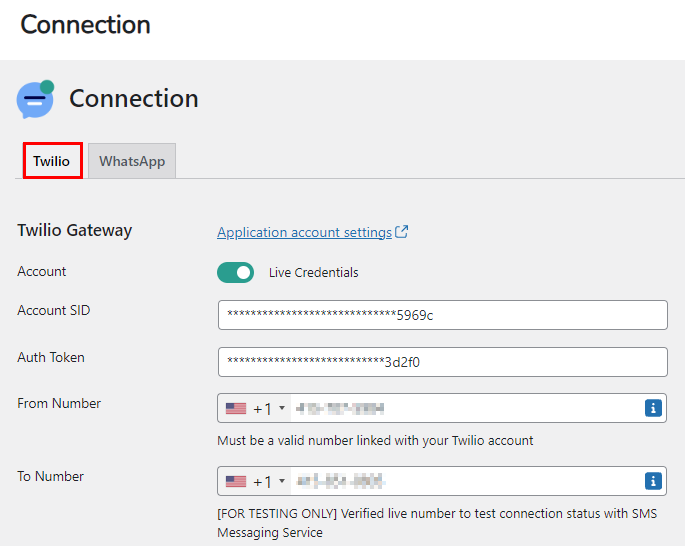The width and height of the screenshot is (685, 546).
Task: Click the info icon in From Number field
Action: tap(653, 408)
